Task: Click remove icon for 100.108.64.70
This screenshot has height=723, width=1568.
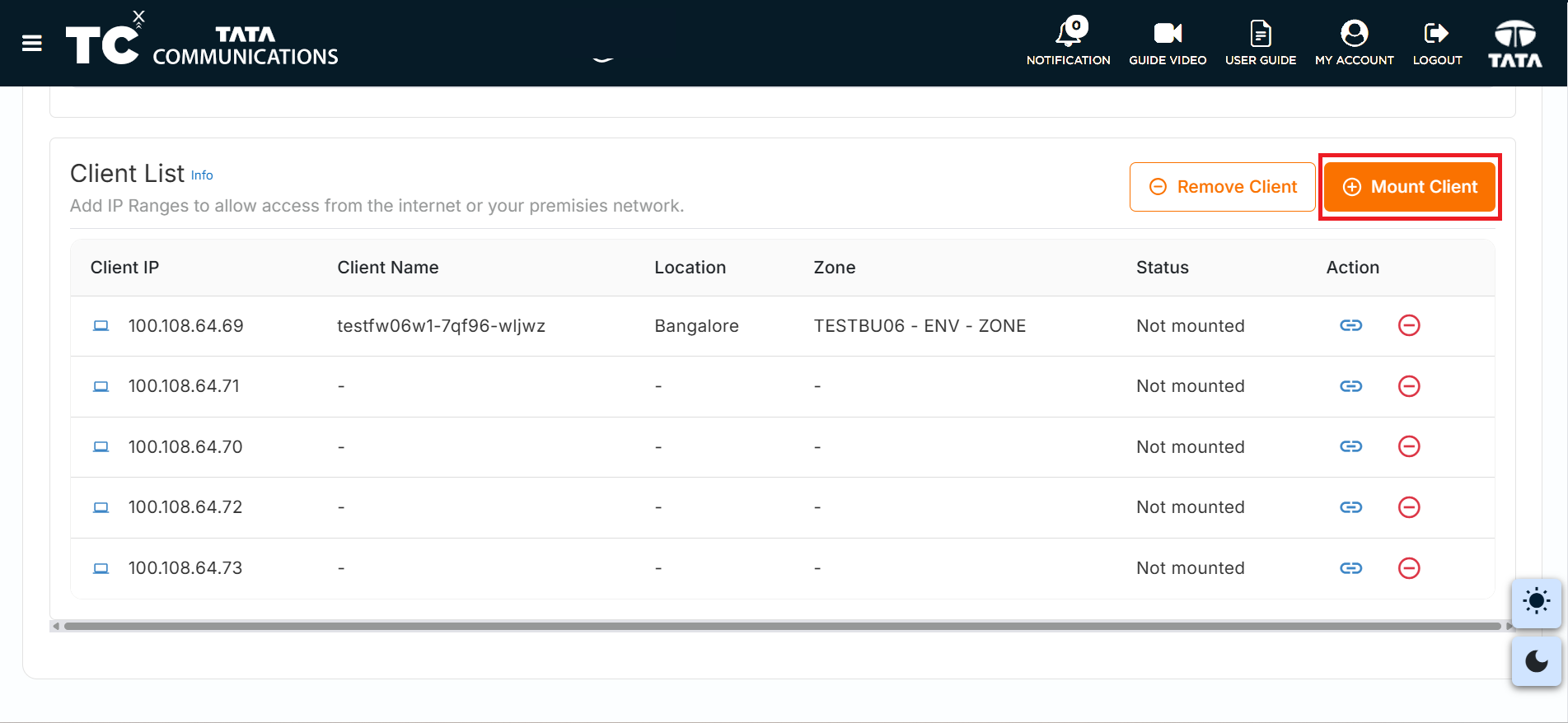Action: point(1409,446)
